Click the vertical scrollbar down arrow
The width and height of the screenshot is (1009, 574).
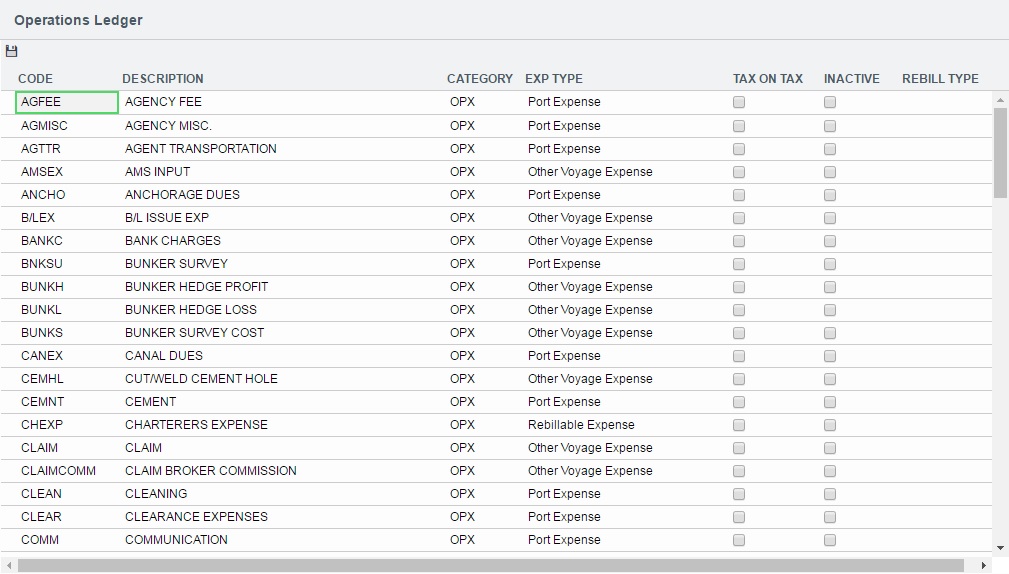(1001, 548)
